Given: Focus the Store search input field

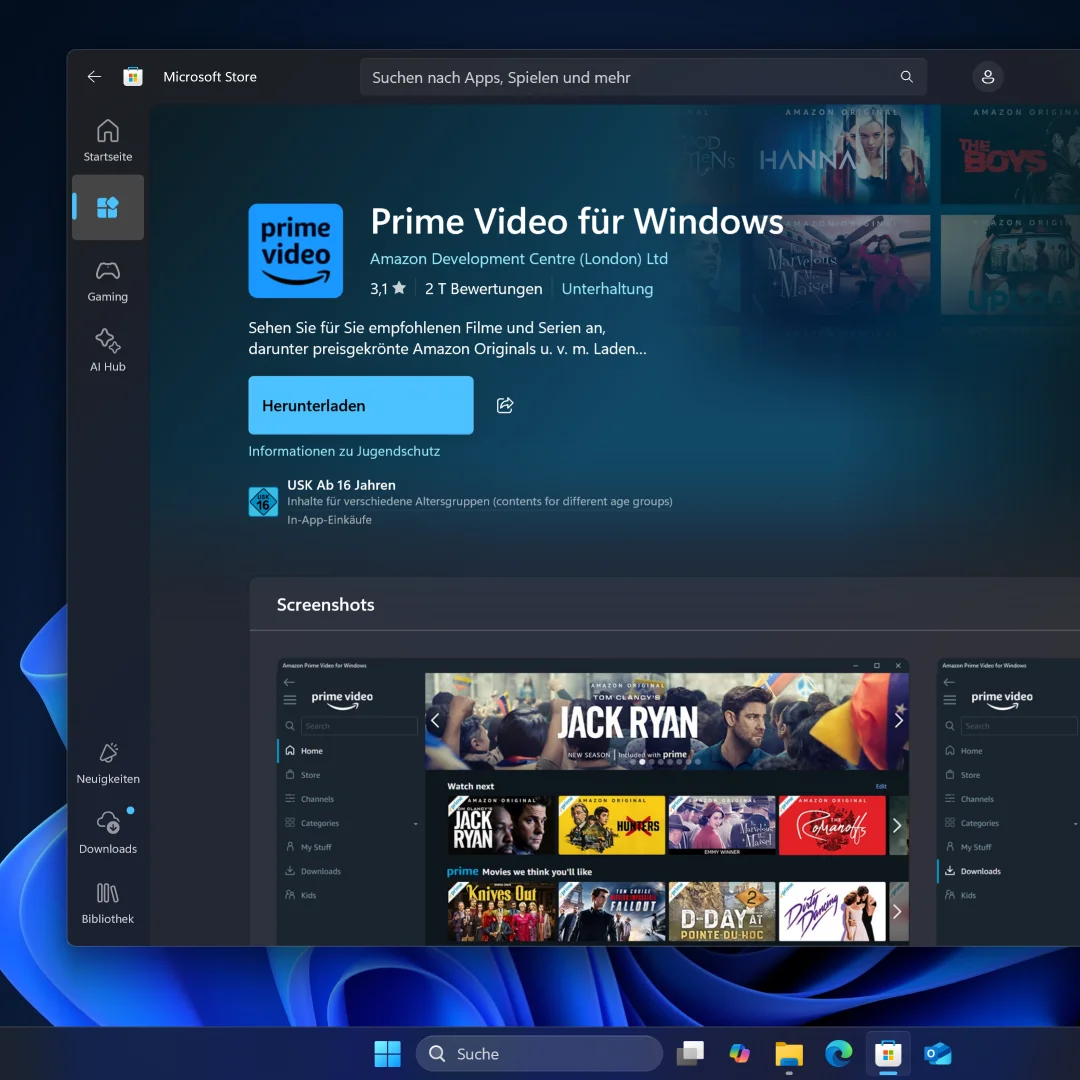Looking at the screenshot, I should tap(630, 77).
